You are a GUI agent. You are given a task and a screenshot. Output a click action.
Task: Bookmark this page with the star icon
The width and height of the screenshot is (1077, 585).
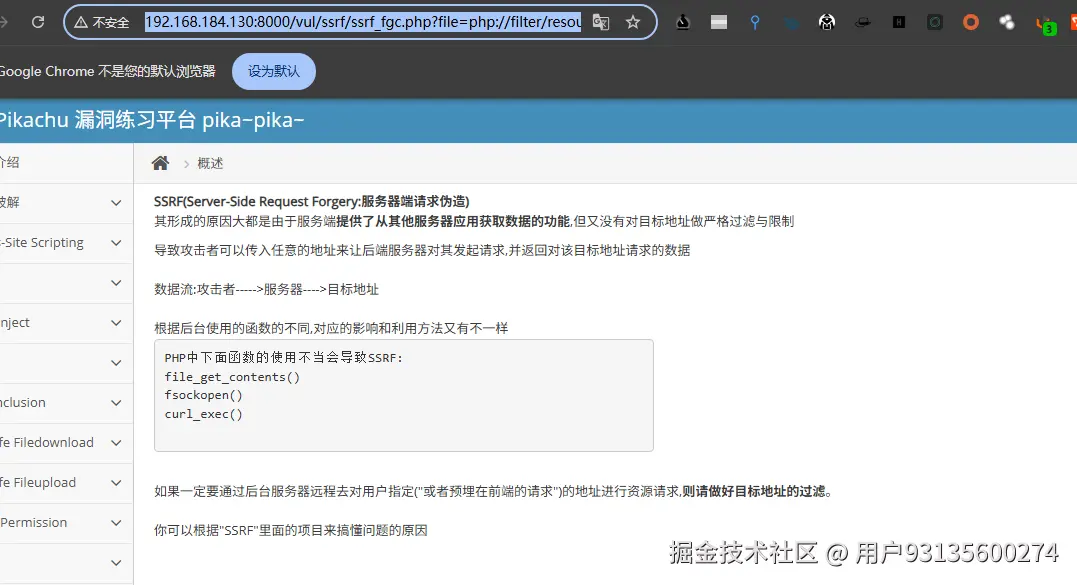633,22
